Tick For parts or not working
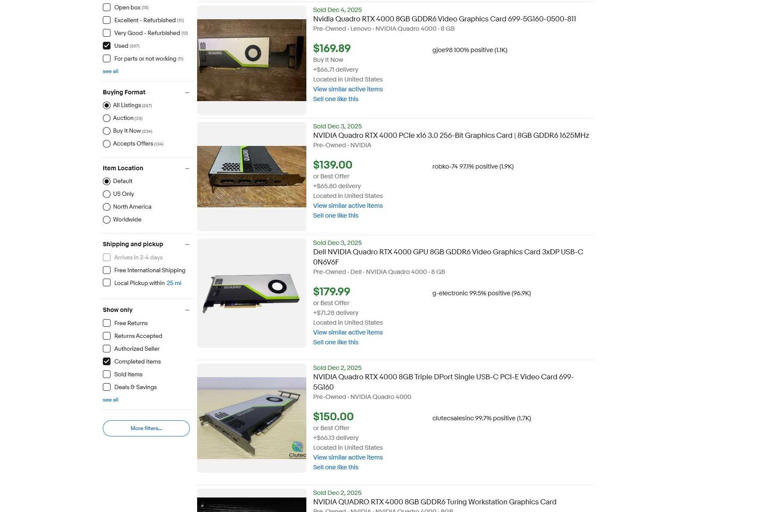This screenshot has height=512, width=768. 106,59
